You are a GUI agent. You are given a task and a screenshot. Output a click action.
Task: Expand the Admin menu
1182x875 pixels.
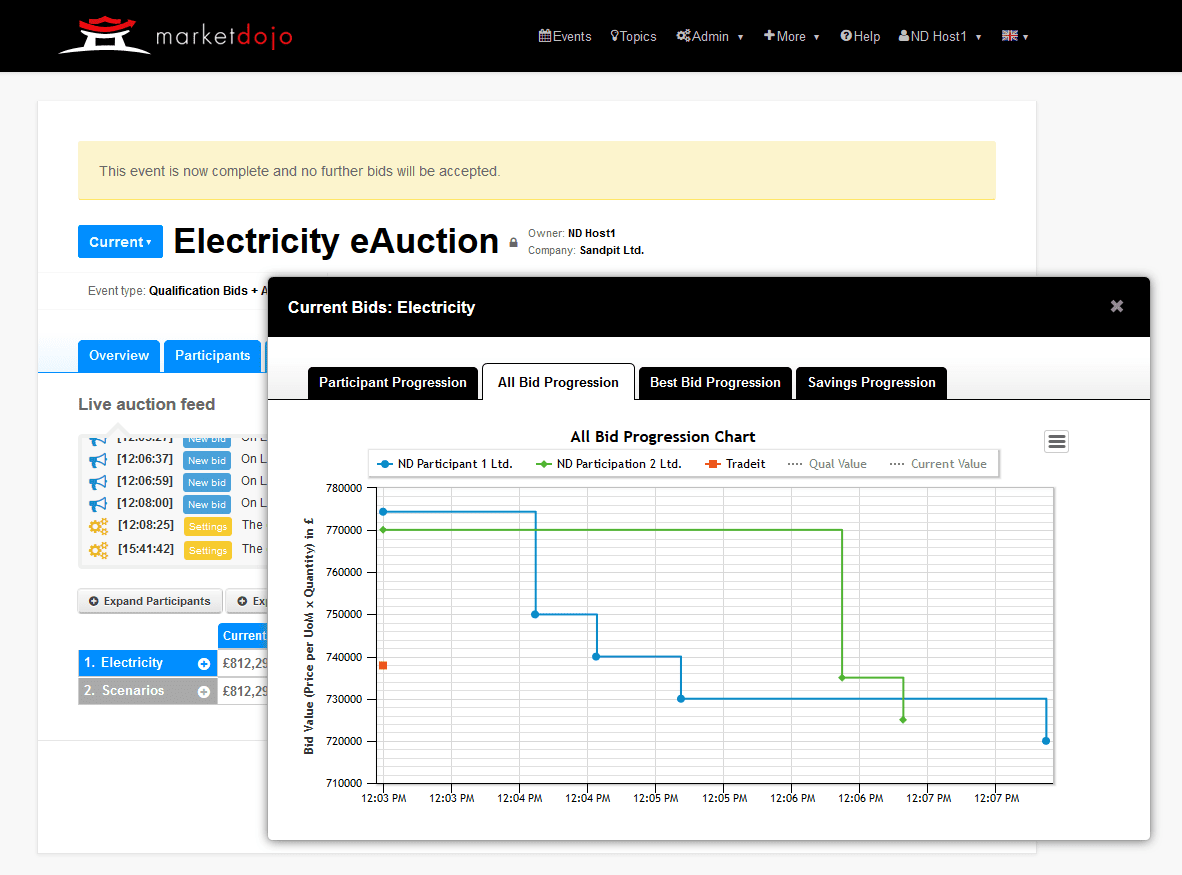[710, 36]
